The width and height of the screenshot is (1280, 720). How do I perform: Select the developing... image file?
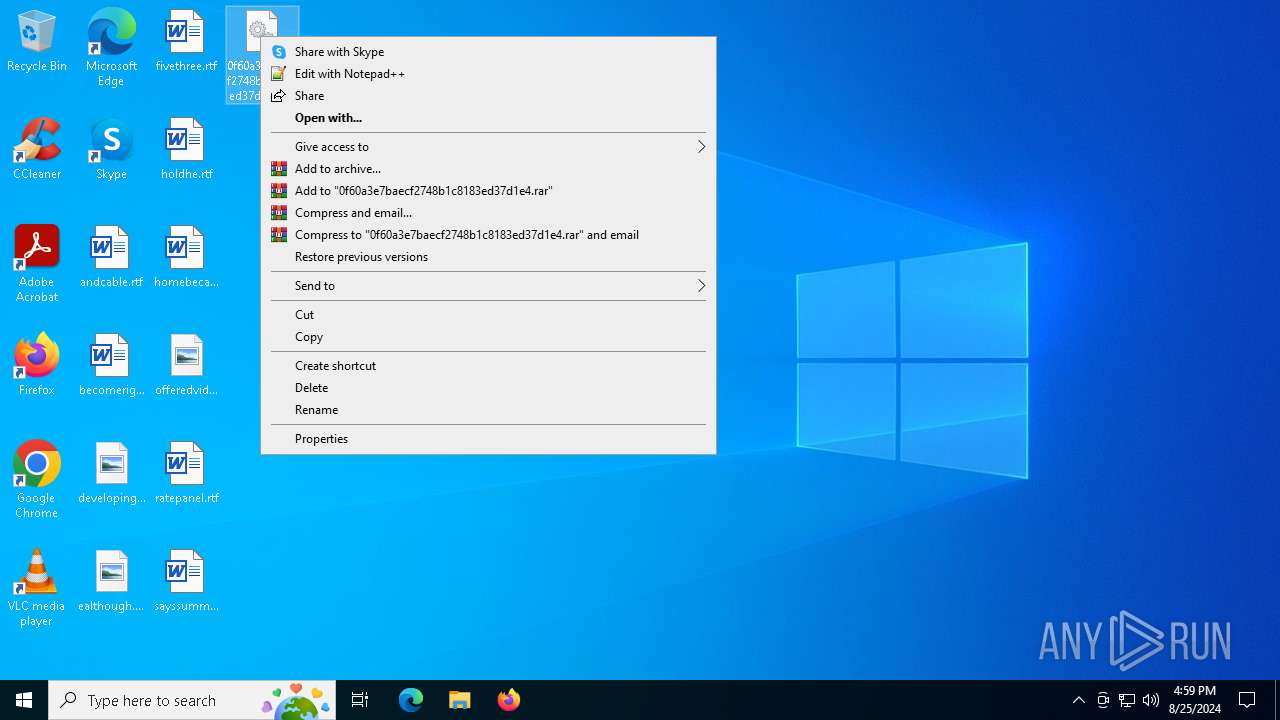111,473
